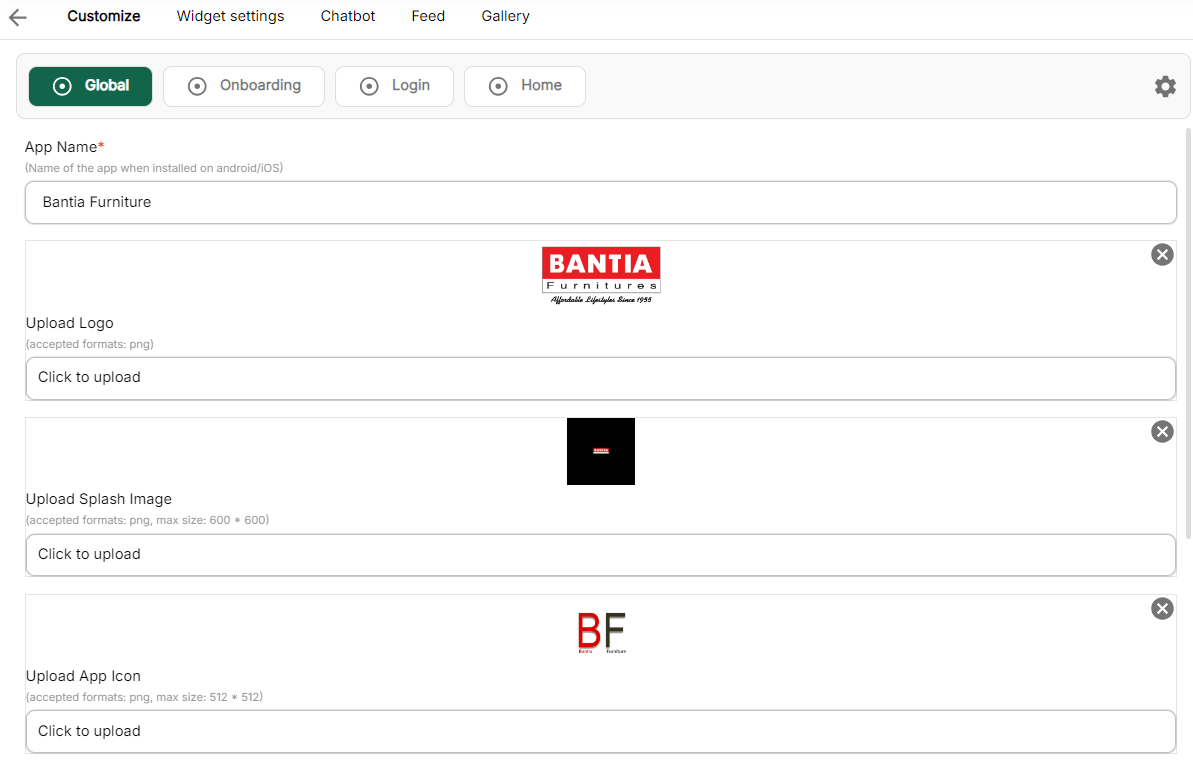Remove the uploaded Bantia logo image

pyautogui.click(x=1162, y=255)
